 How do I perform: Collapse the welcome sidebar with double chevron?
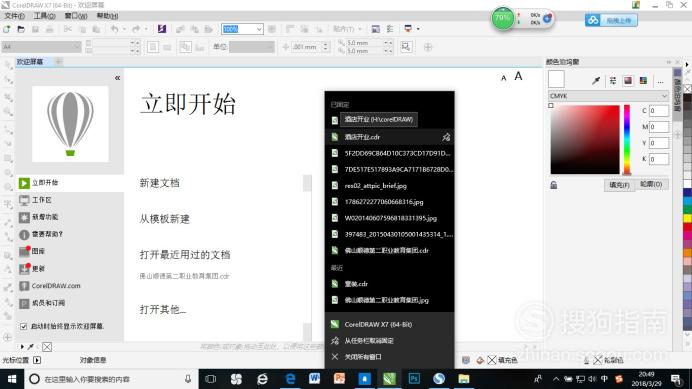117,78
